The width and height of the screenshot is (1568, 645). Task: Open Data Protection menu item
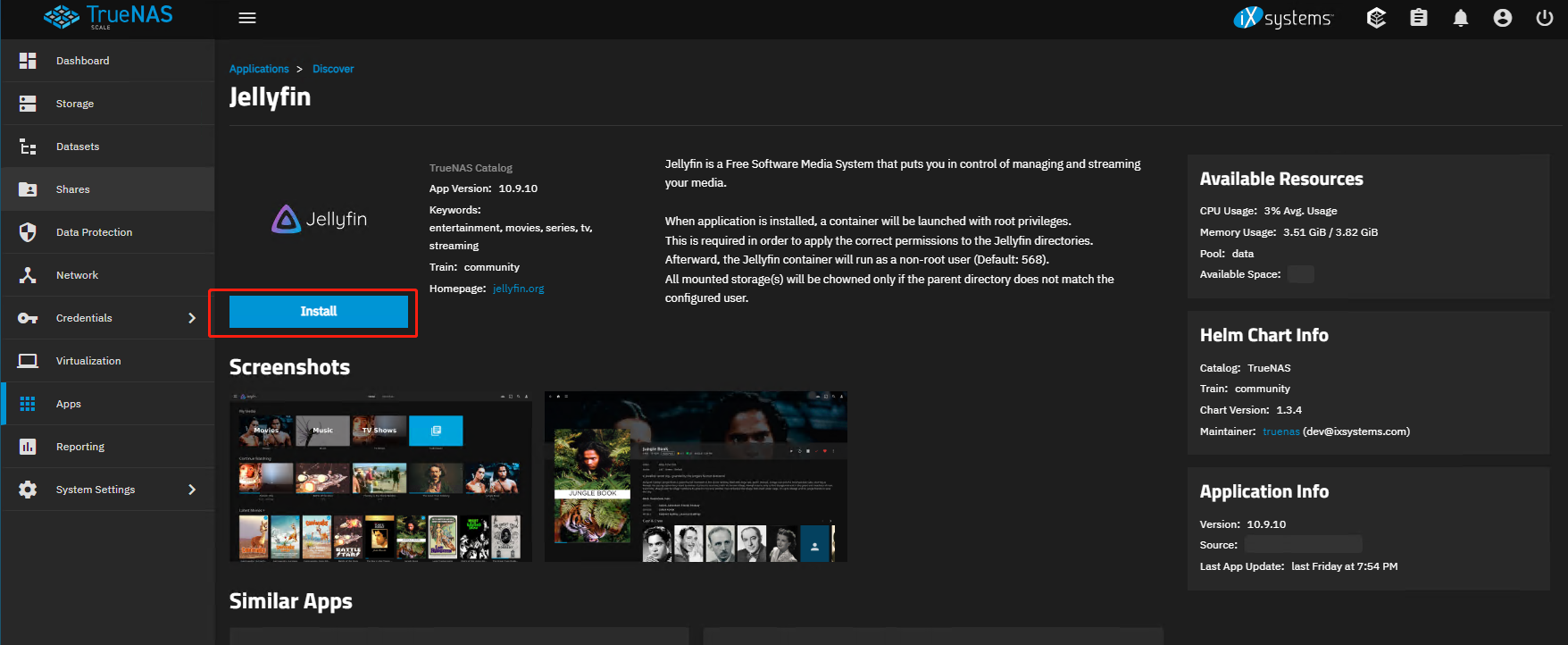(x=108, y=232)
